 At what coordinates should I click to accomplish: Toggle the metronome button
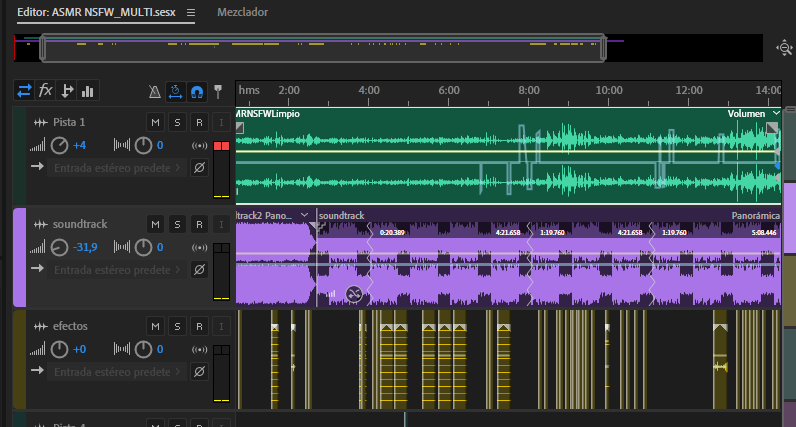coord(155,91)
